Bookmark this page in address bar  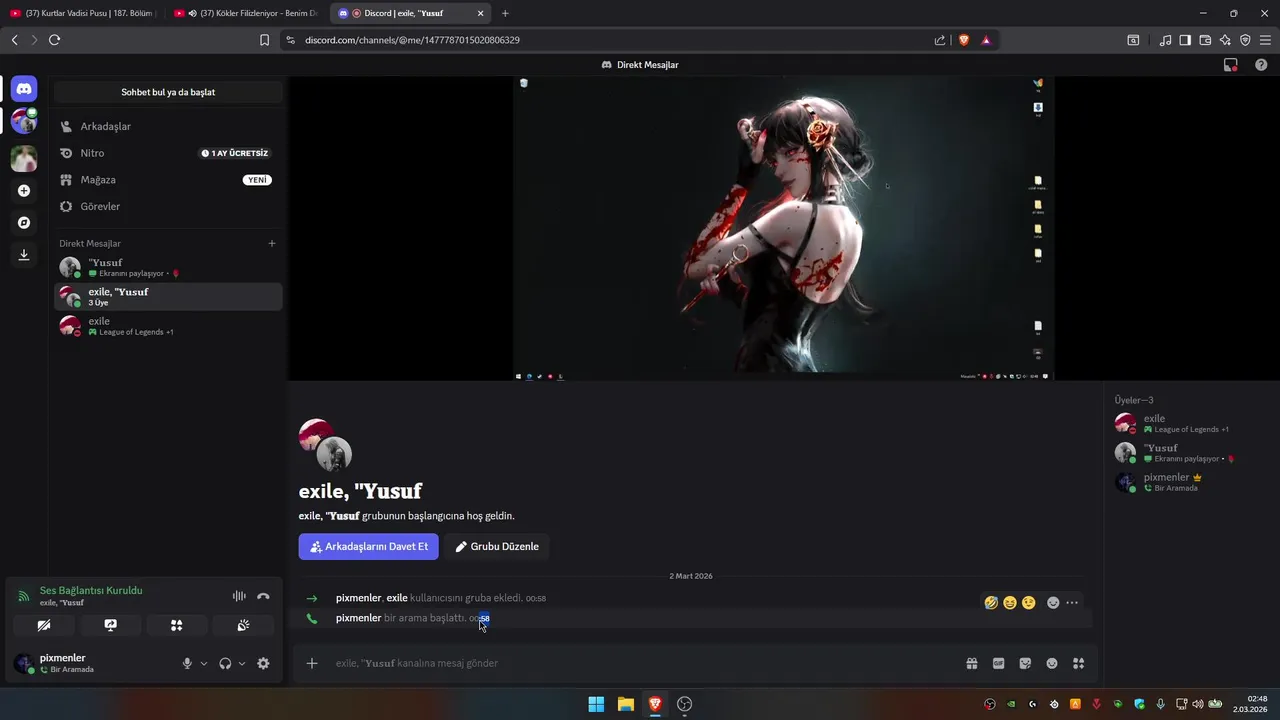(x=264, y=40)
